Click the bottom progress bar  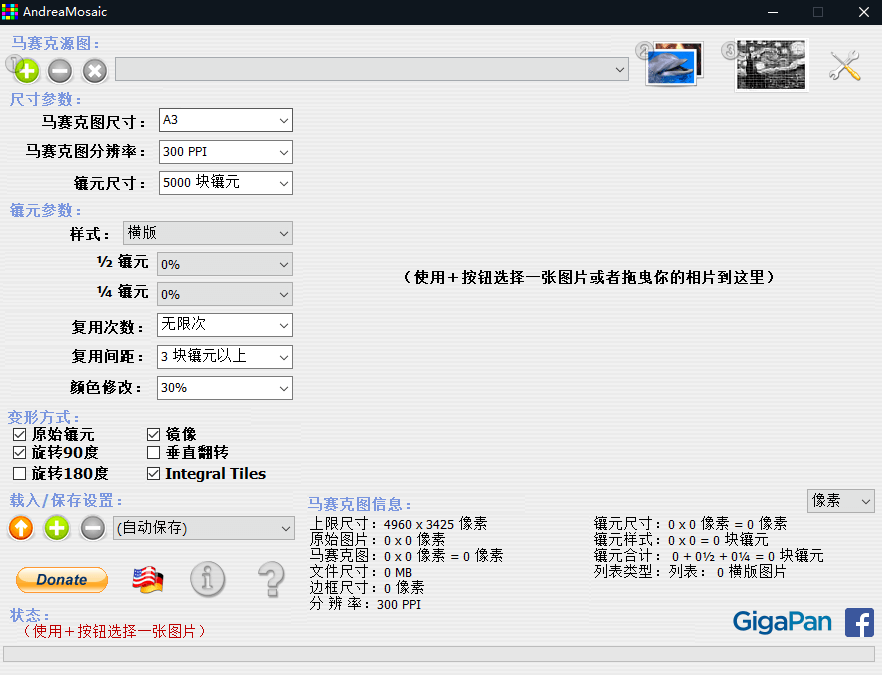pos(439,654)
